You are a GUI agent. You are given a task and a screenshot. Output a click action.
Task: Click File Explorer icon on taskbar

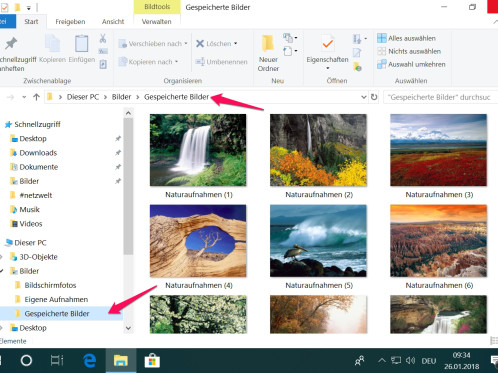pyautogui.click(x=121, y=360)
